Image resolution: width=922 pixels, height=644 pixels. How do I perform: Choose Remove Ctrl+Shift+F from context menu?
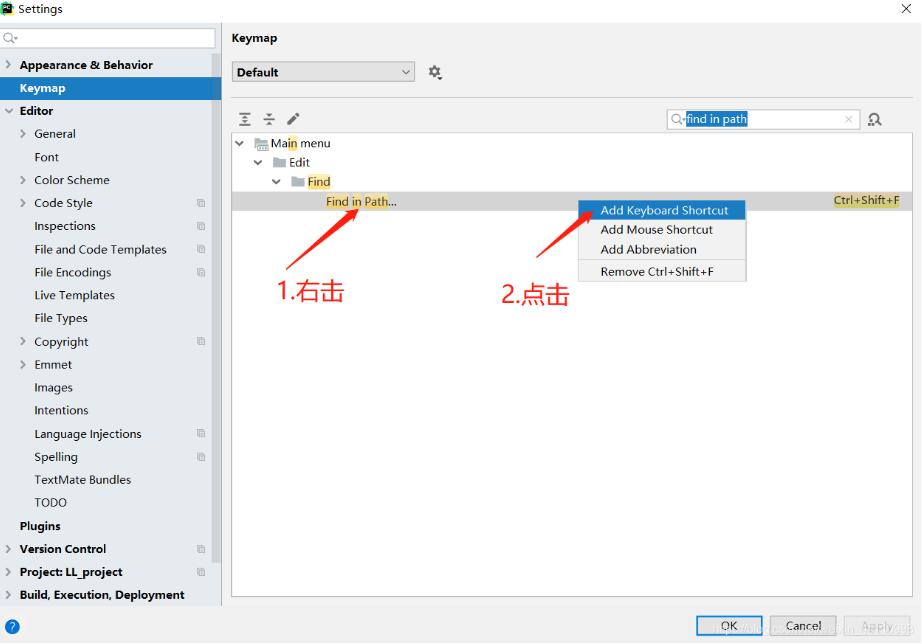[662, 272]
